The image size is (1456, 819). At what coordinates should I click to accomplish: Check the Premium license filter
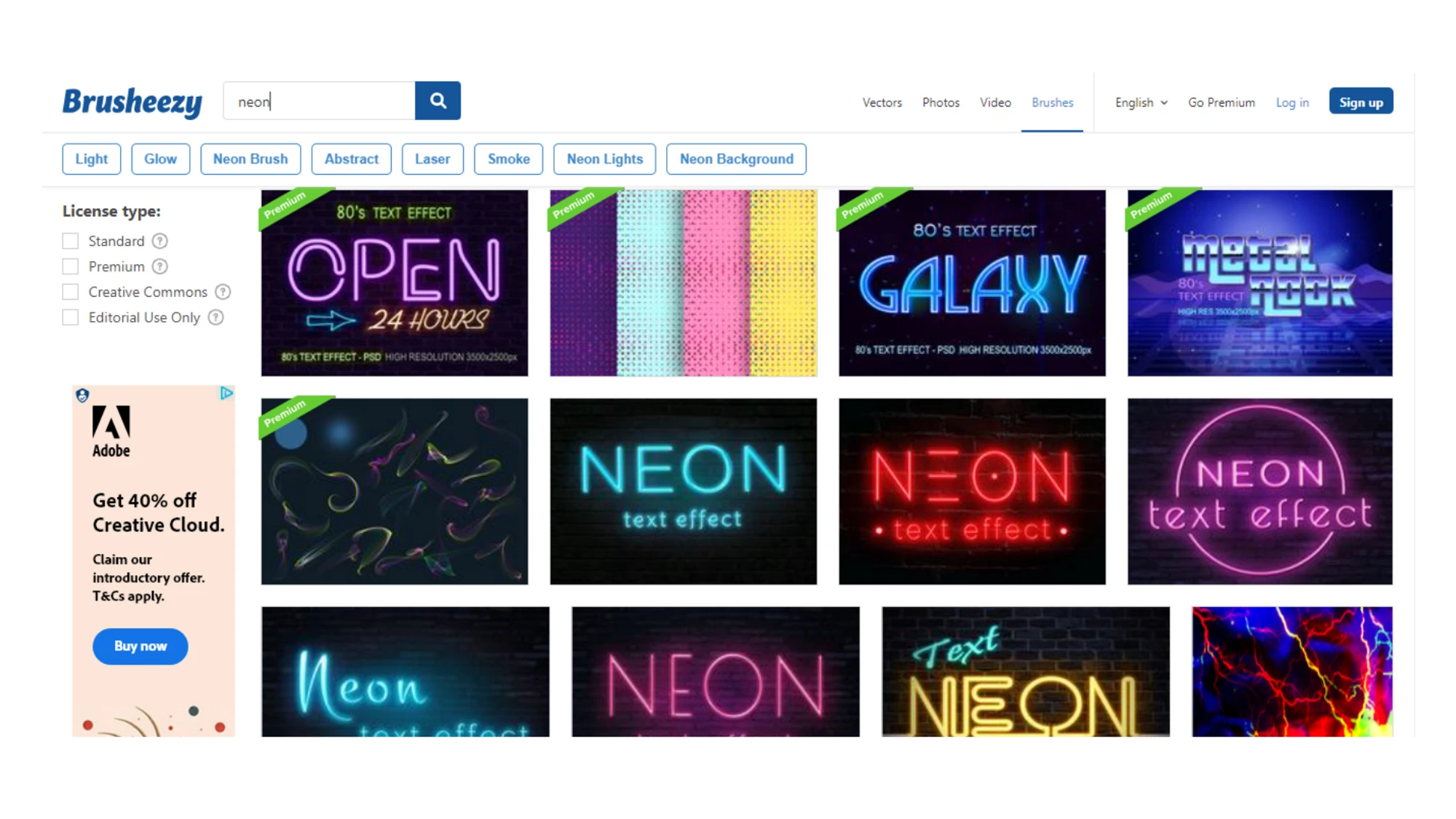(x=71, y=266)
